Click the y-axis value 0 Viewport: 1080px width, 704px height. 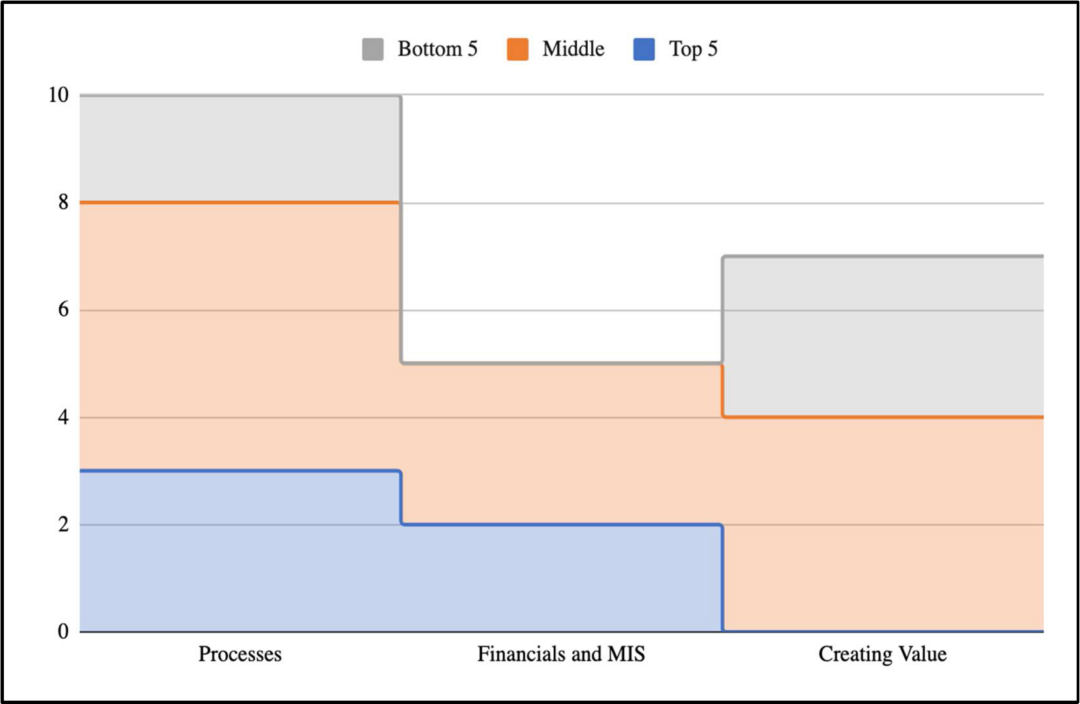click(63, 632)
